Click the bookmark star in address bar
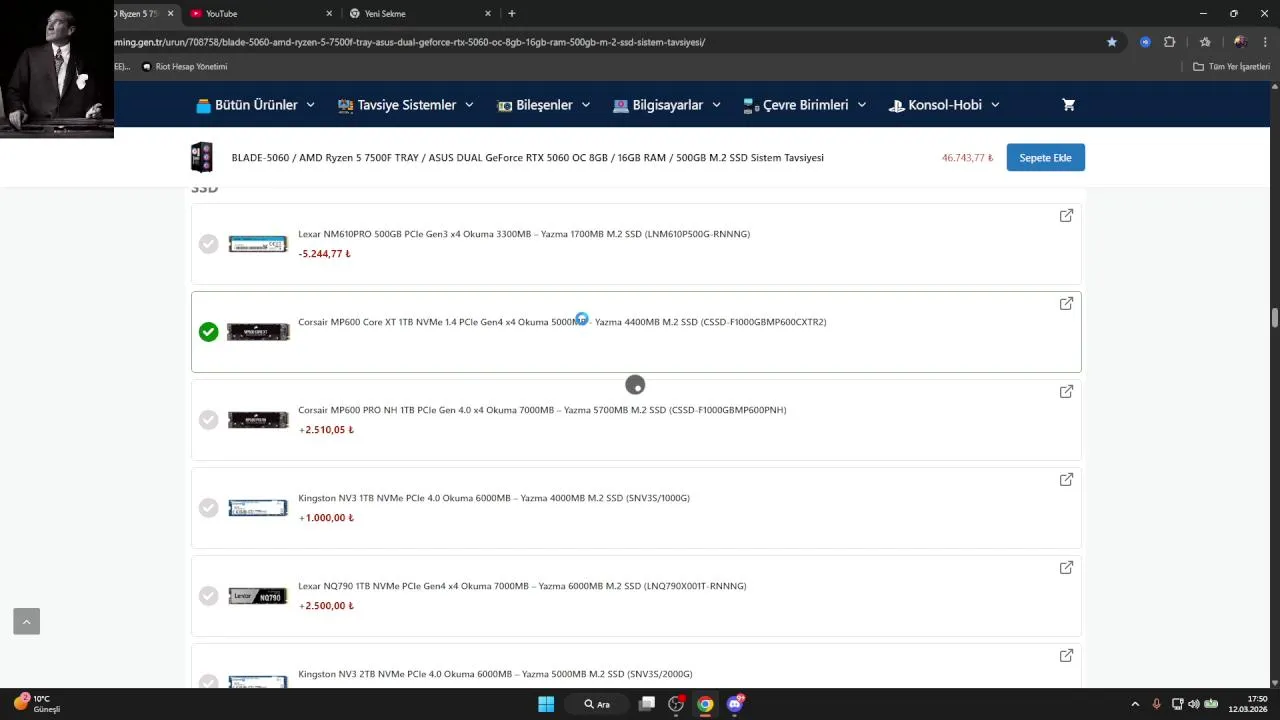This screenshot has height=720, width=1280. click(x=1111, y=42)
